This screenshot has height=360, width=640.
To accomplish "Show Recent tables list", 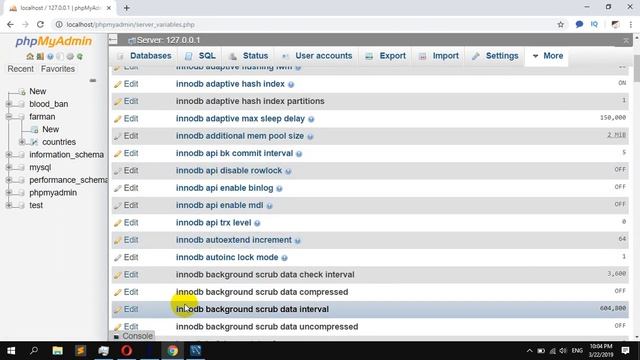I will (x=20, y=69).
